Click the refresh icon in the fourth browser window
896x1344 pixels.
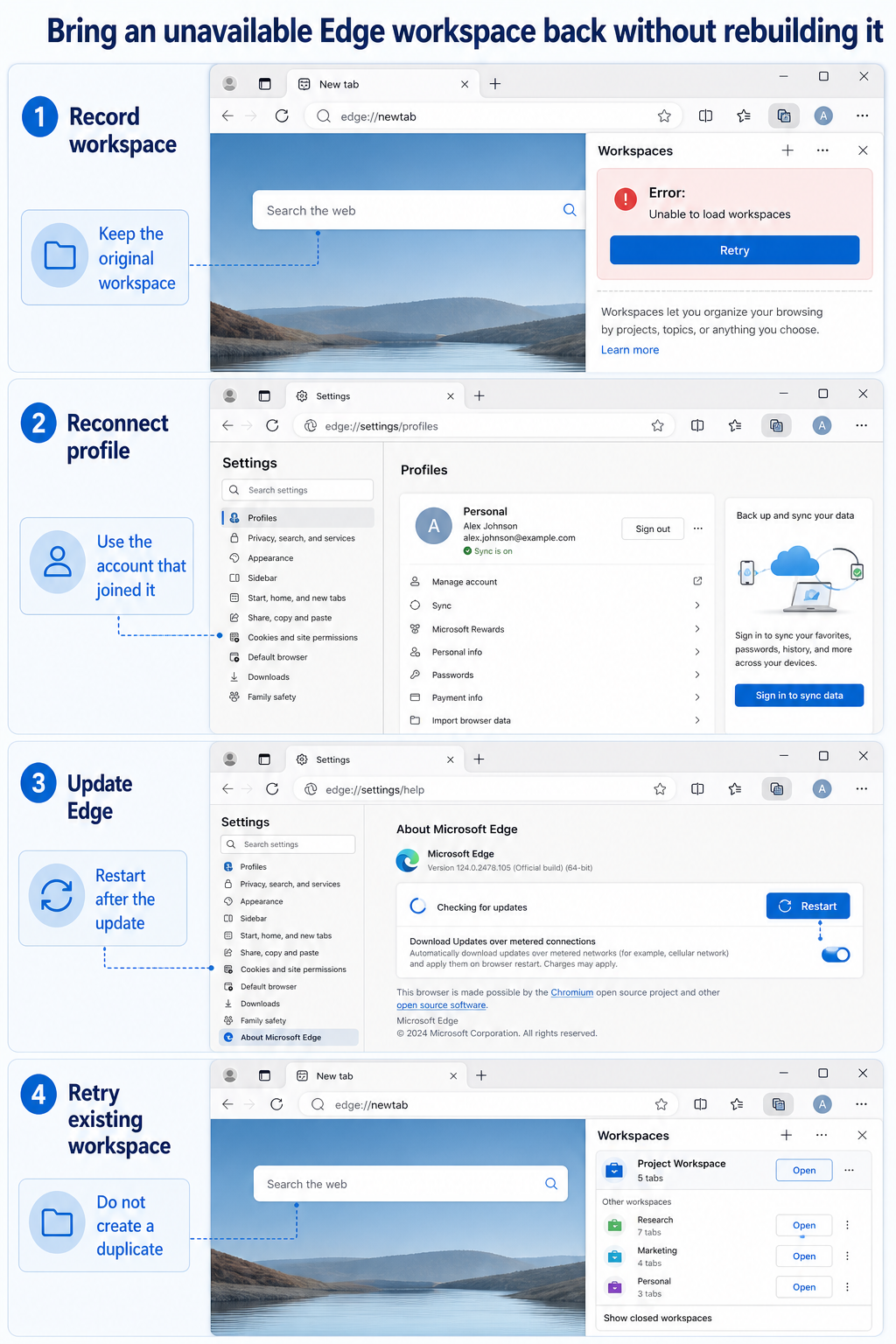pos(276,1104)
